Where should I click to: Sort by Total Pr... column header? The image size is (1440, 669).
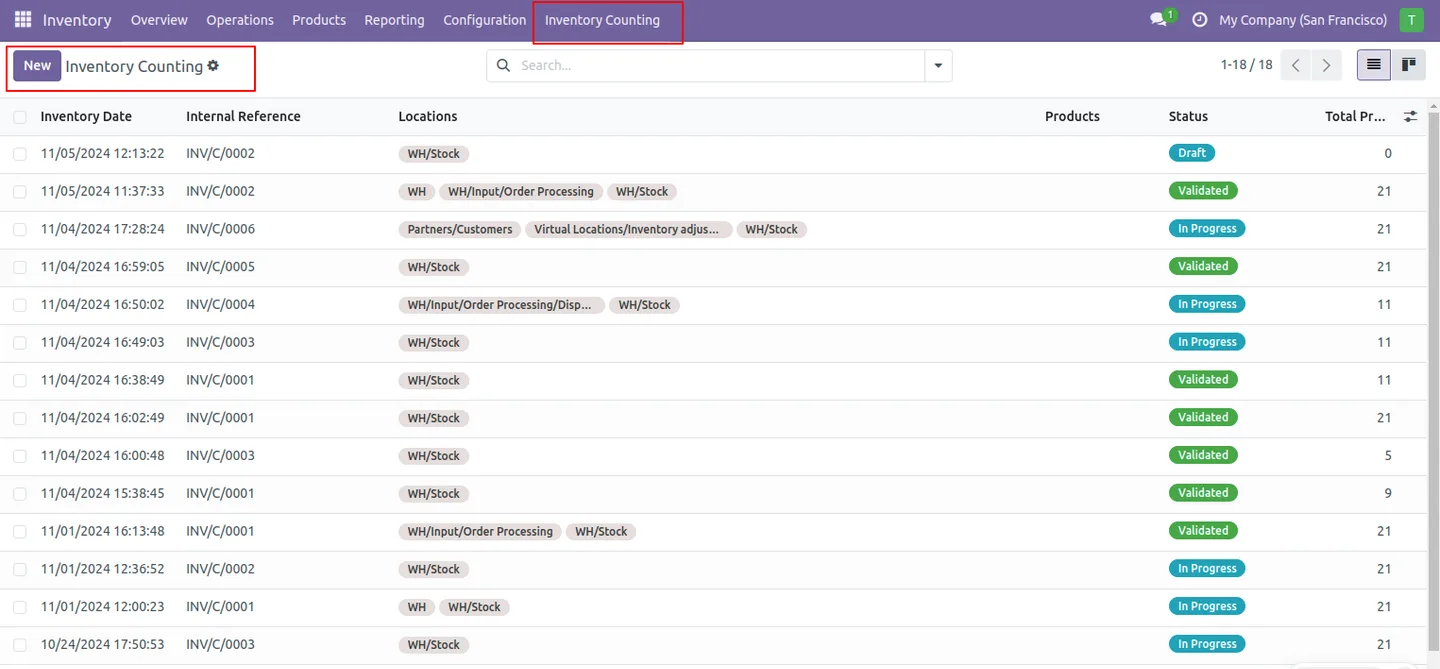[x=1355, y=117]
